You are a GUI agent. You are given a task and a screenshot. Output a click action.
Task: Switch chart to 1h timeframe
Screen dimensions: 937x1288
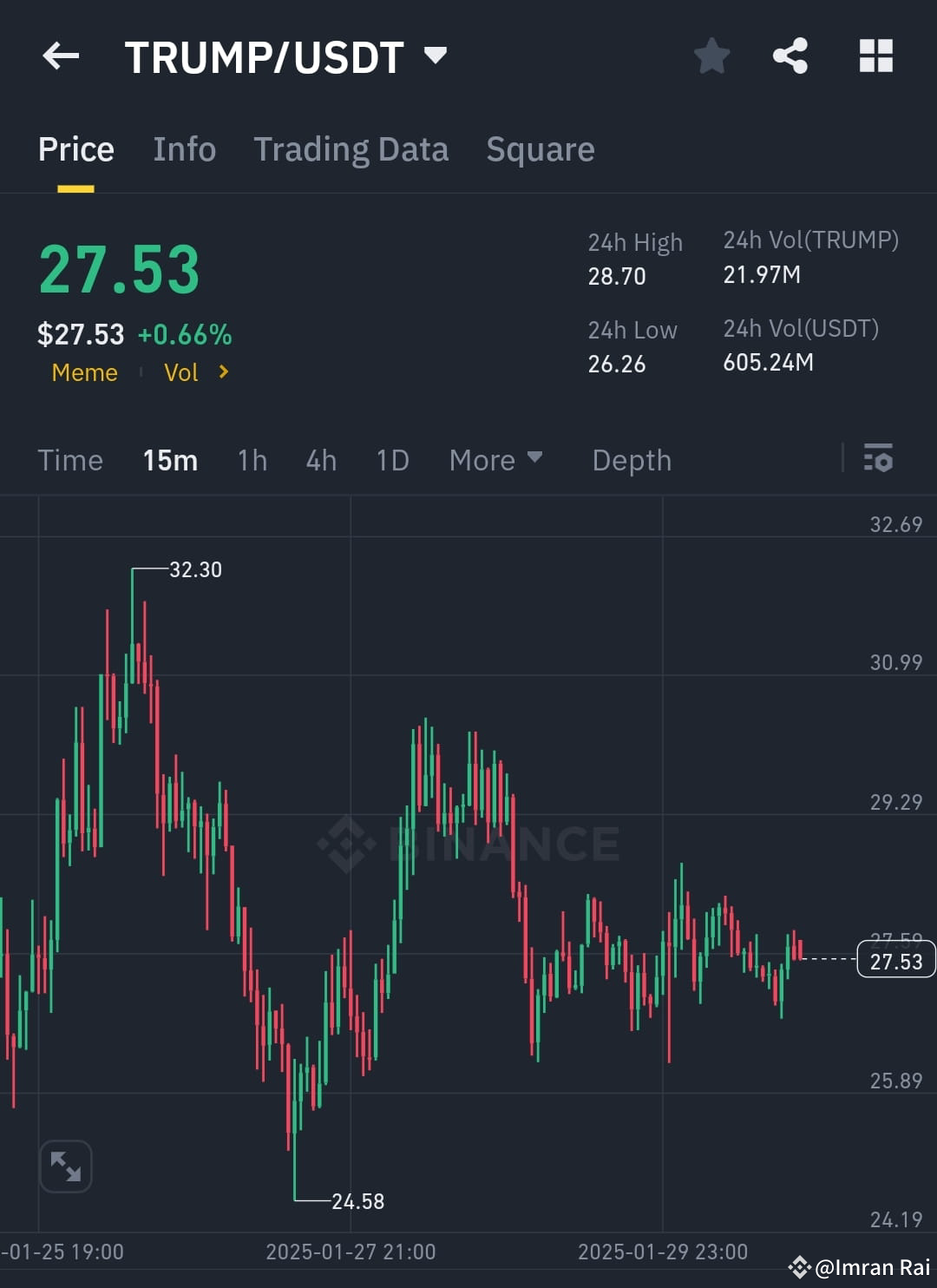[x=252, y=460]
